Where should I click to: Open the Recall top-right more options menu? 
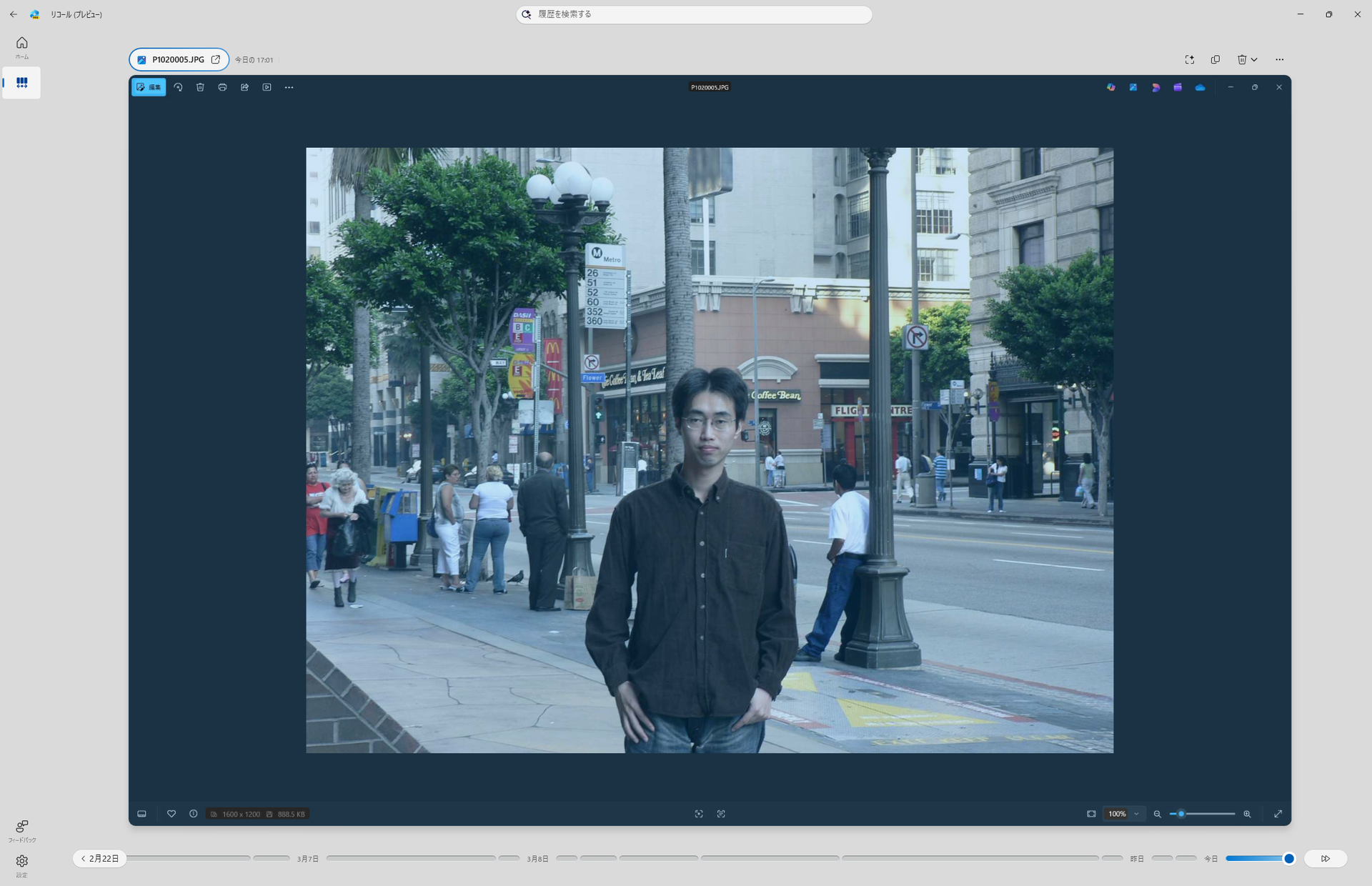coord(1279,60)
